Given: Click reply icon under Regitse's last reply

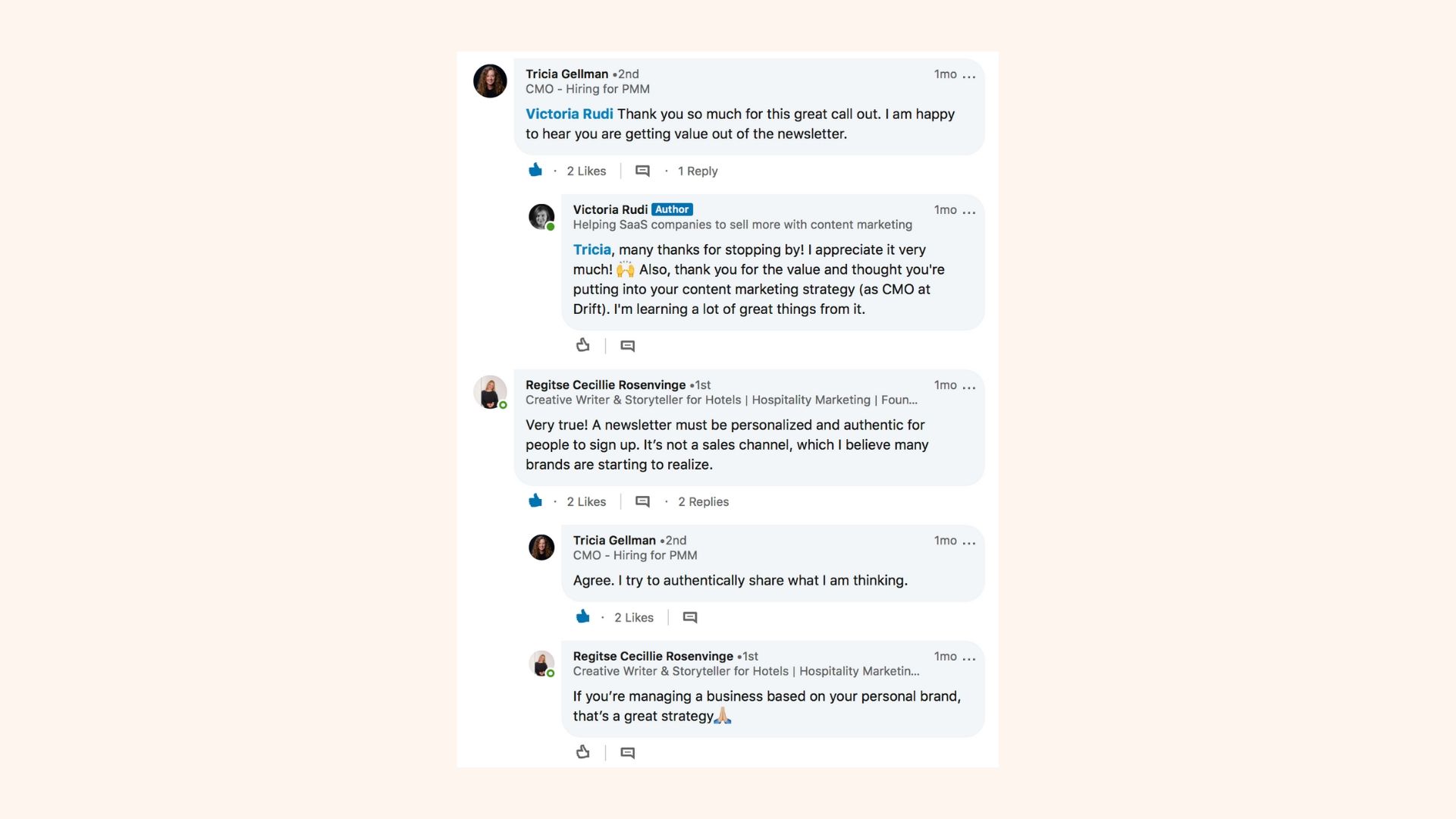Looking at the screenshot, I should click(628, 753).
